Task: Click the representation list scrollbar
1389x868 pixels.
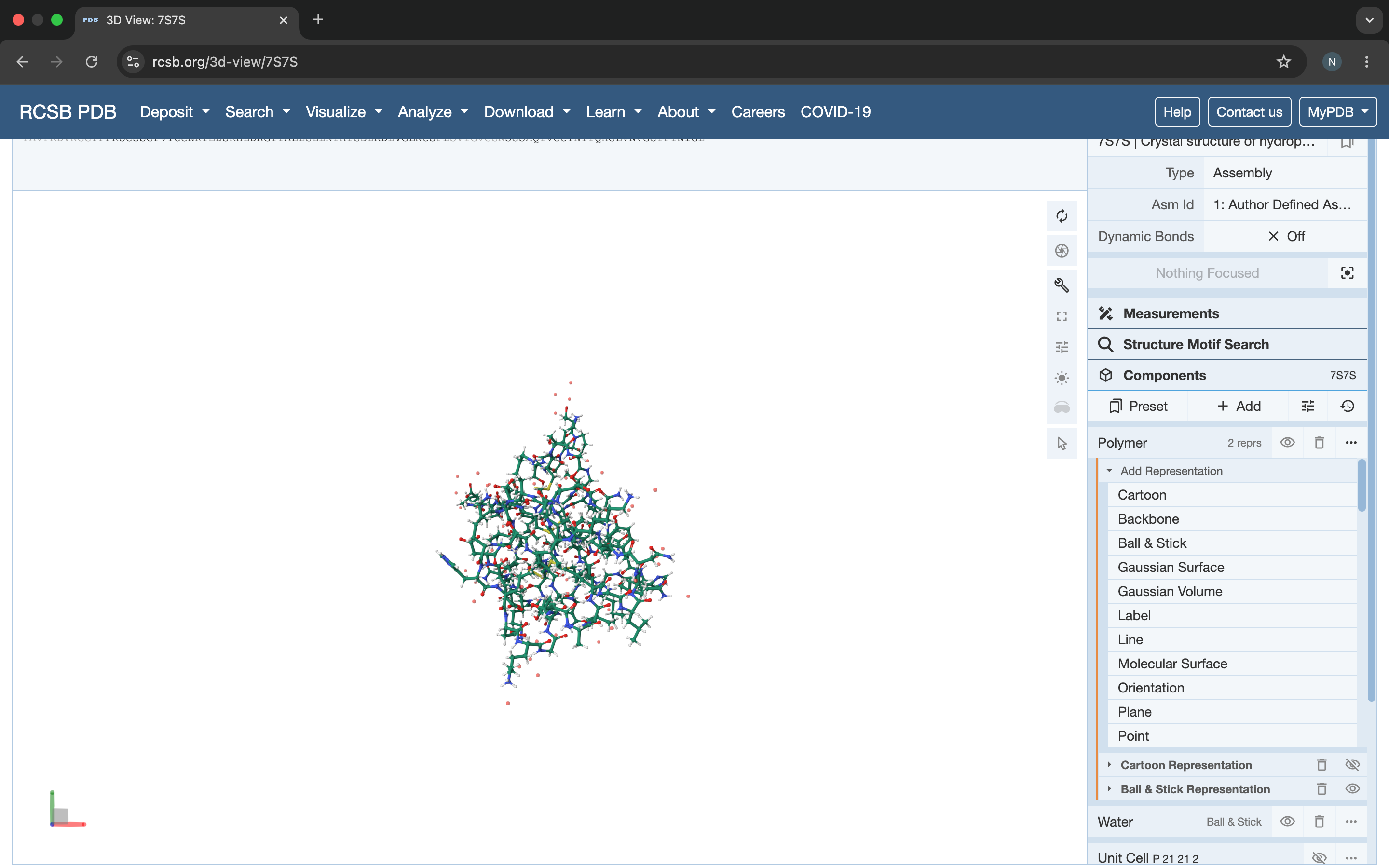Action: [x=1362, y=486]
